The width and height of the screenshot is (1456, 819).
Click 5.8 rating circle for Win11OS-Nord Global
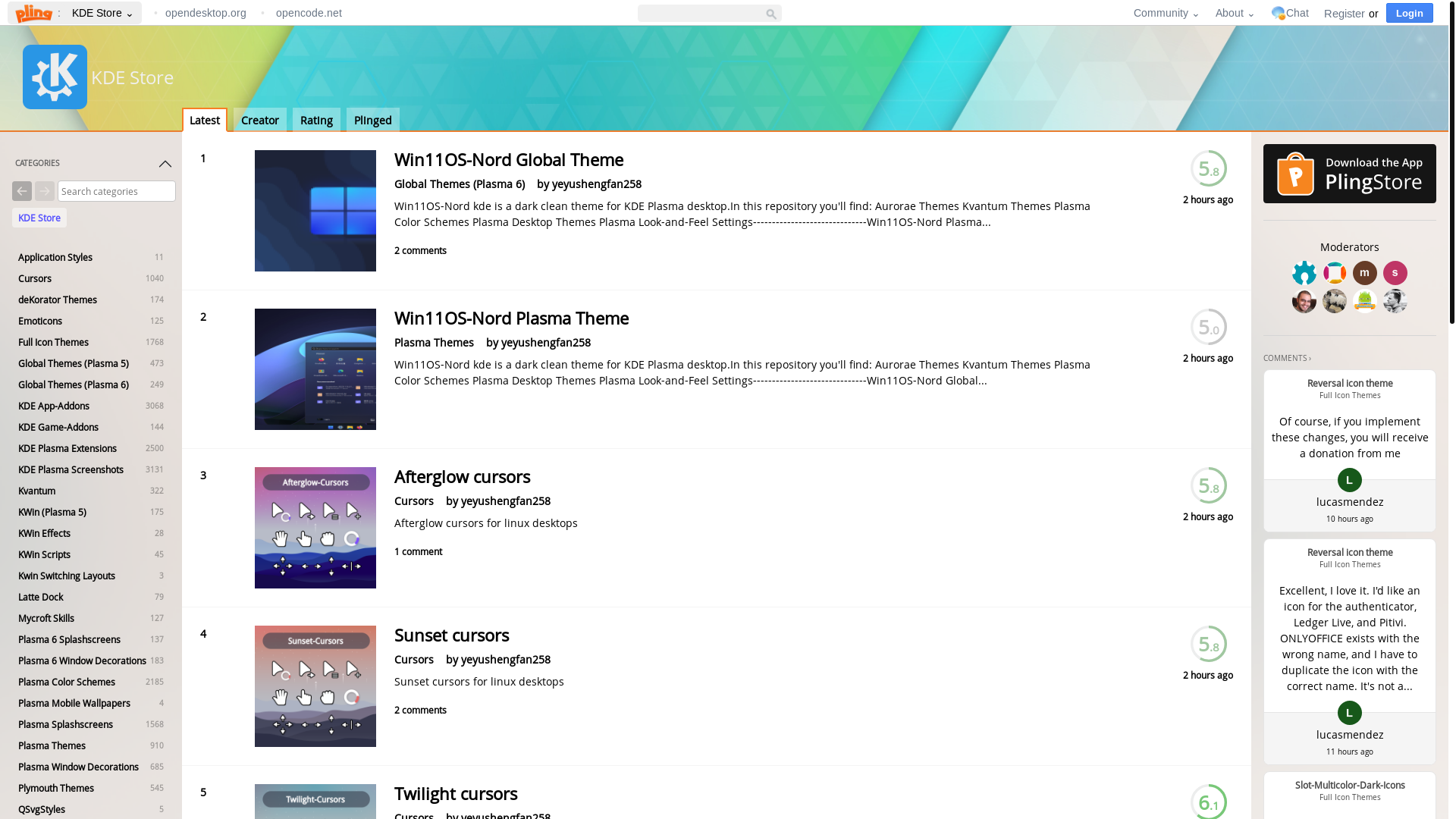coord(1208,168)
